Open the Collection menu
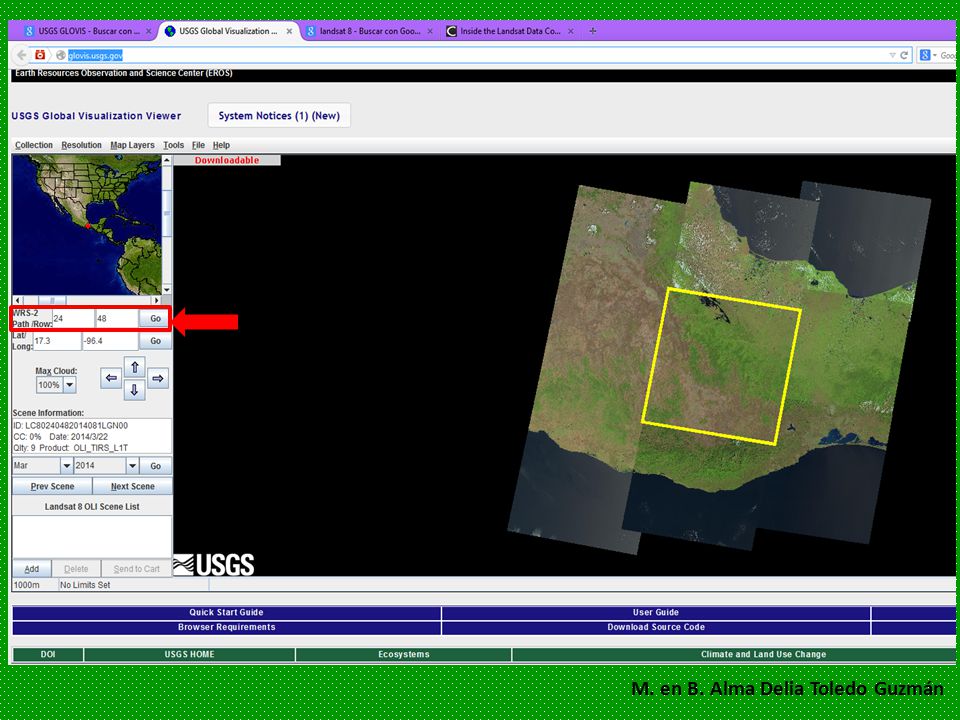The width and height of the screenshot is (960, 720). click(x=34, y=145)
